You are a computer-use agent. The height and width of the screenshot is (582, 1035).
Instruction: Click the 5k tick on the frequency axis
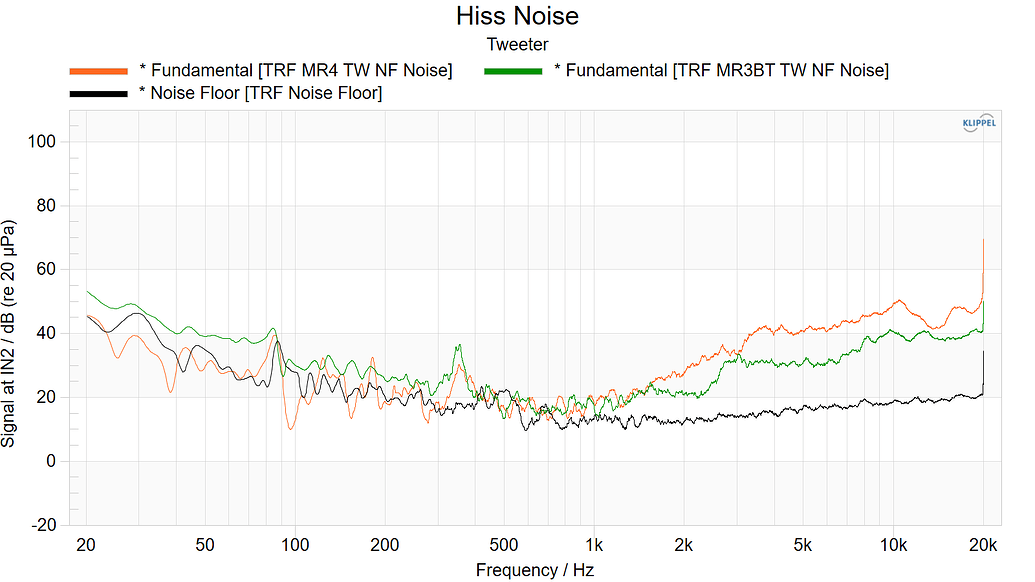pos(802,545)
